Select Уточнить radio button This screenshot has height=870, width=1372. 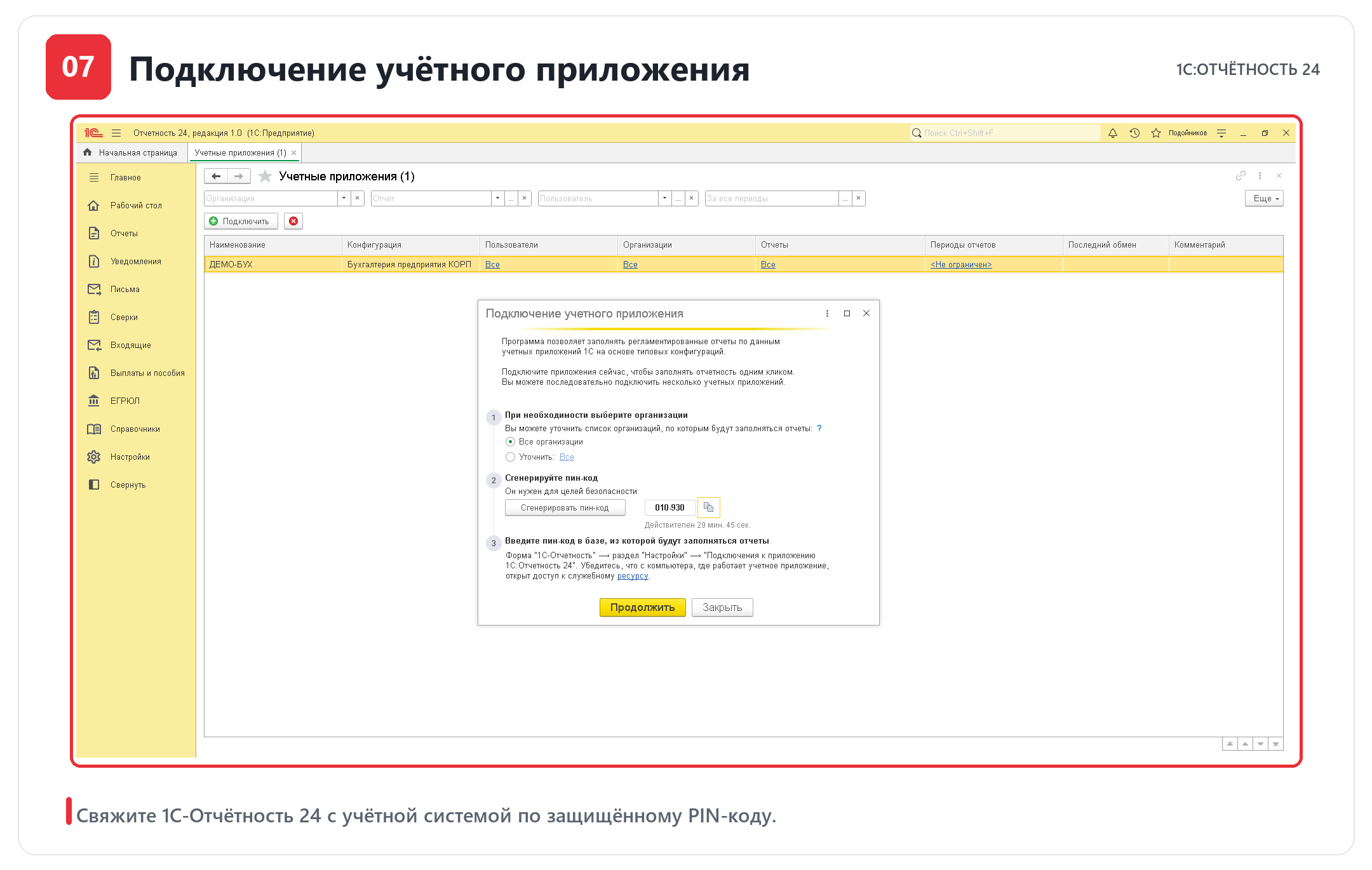510,457
